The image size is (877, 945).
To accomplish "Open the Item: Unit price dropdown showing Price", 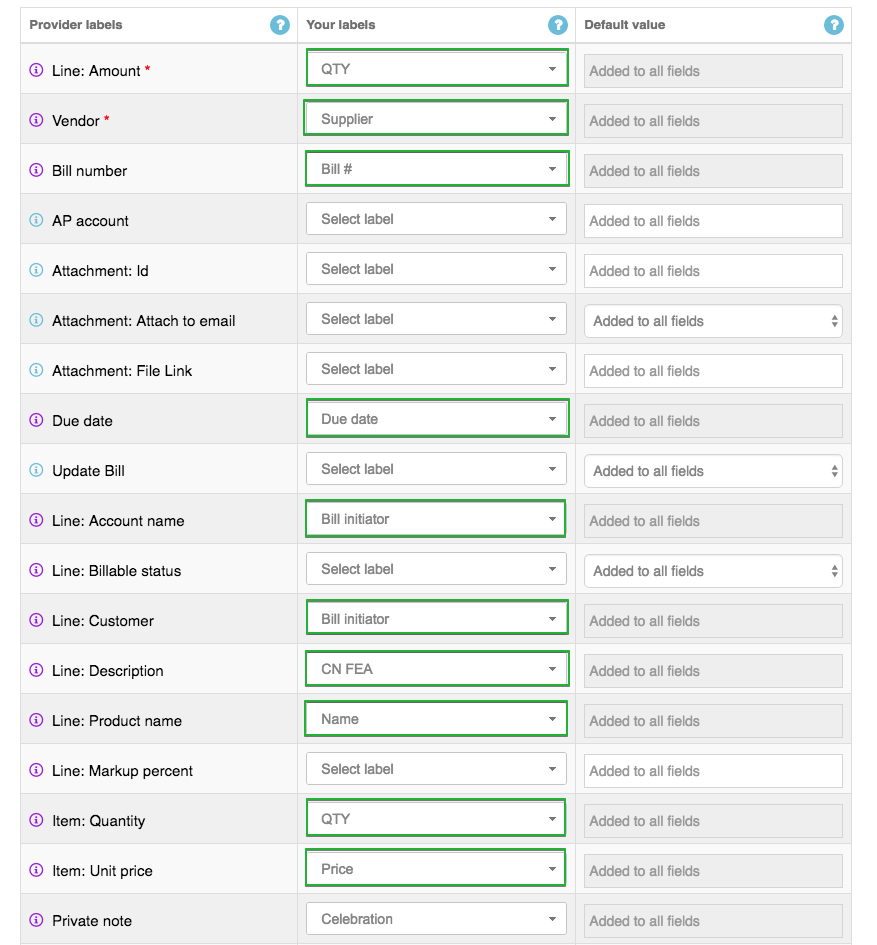I will point(436,869).
